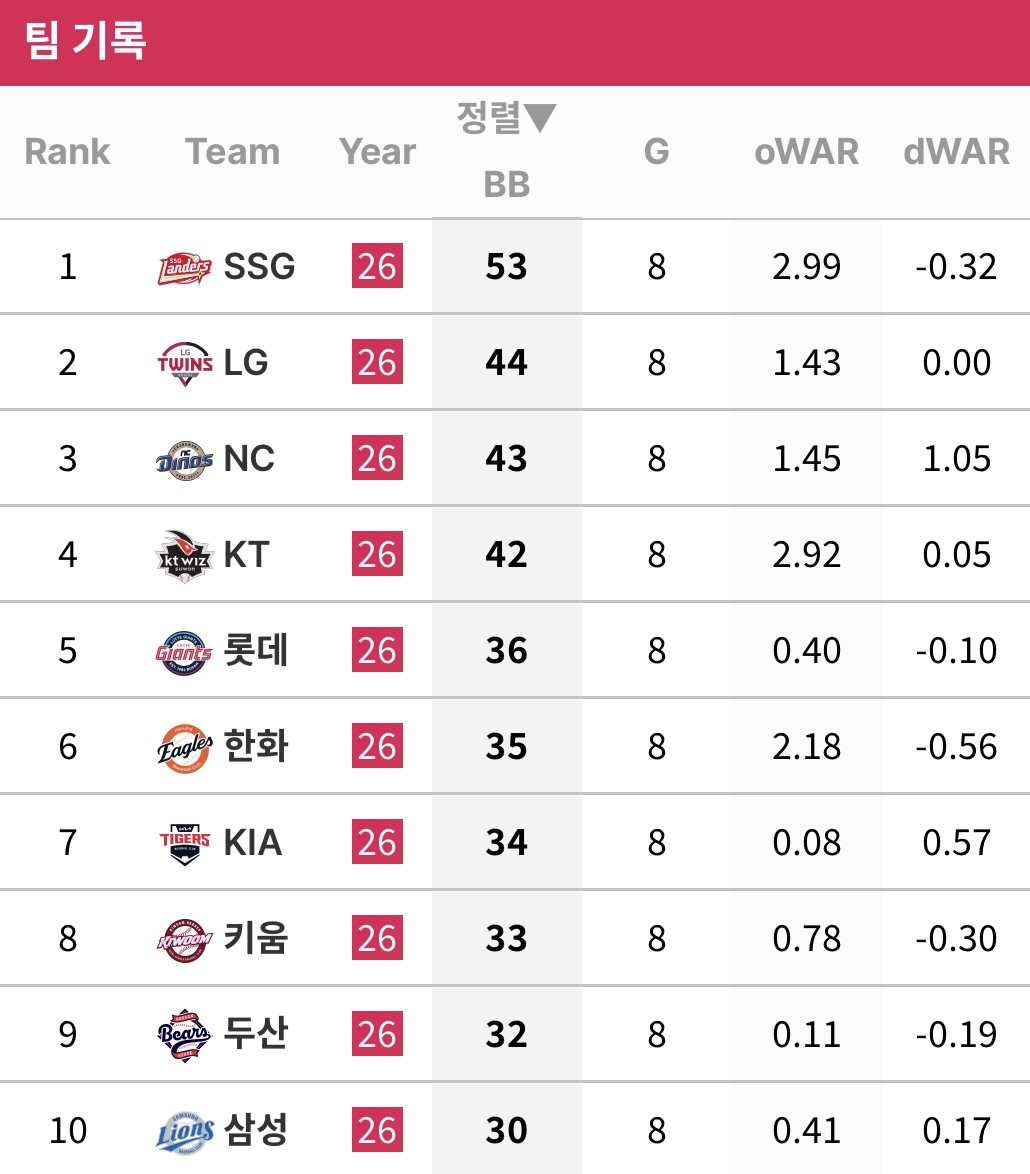Click the NC Dinos team logo
Screen dimensions: 1030x1174
(185, 459)
